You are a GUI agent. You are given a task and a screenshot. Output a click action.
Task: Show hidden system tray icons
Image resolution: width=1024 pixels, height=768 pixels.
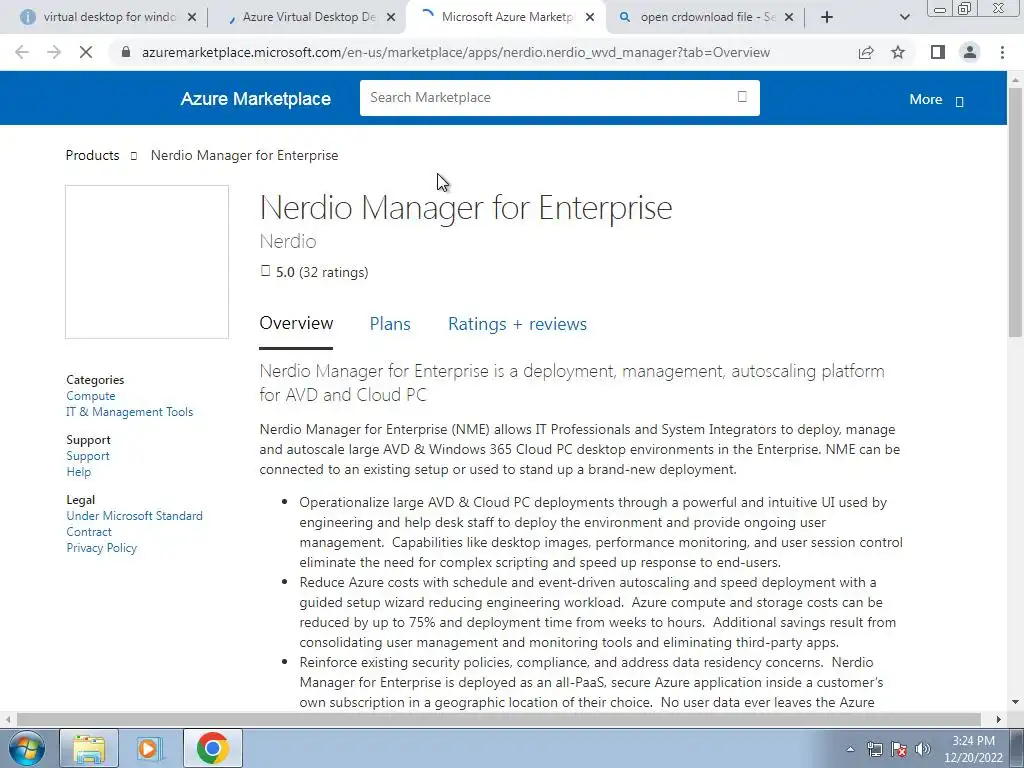pos(850,749)
